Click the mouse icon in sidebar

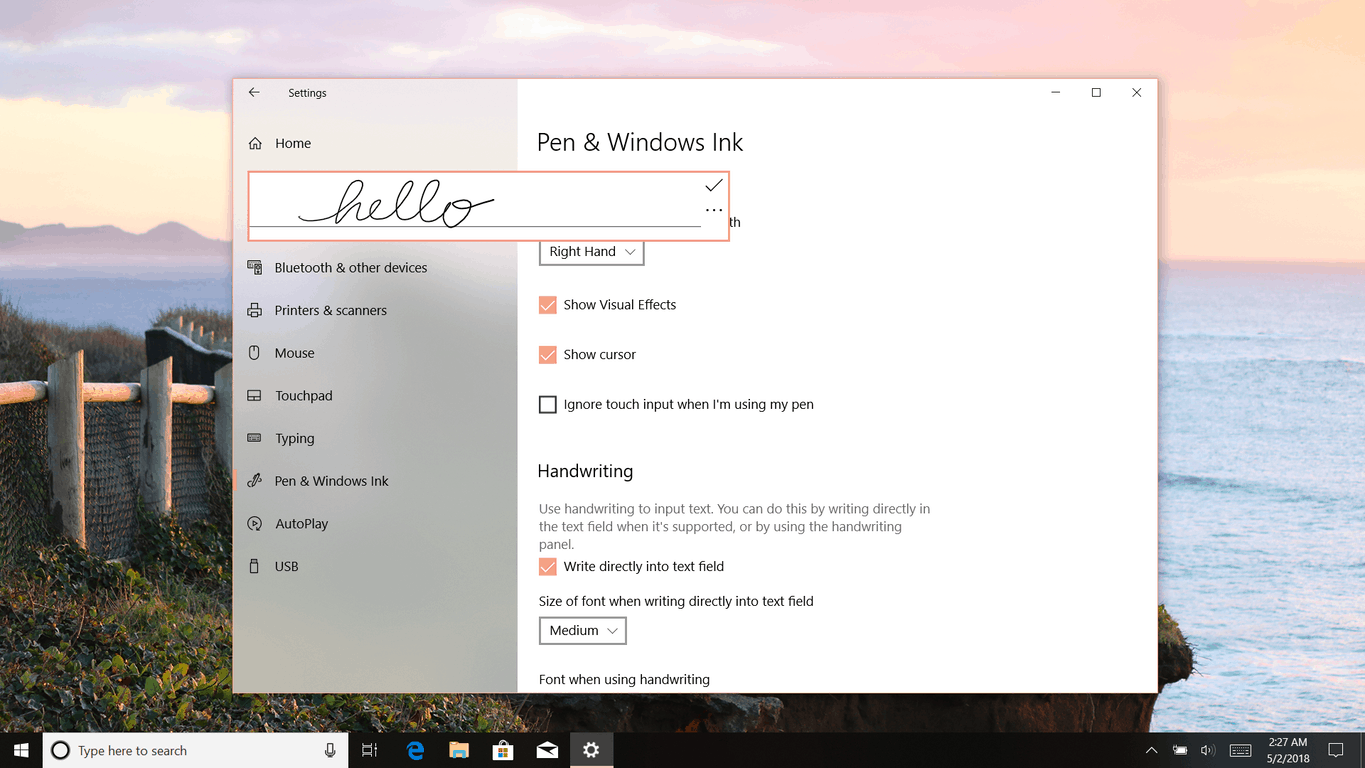click(x=255, y=353)
